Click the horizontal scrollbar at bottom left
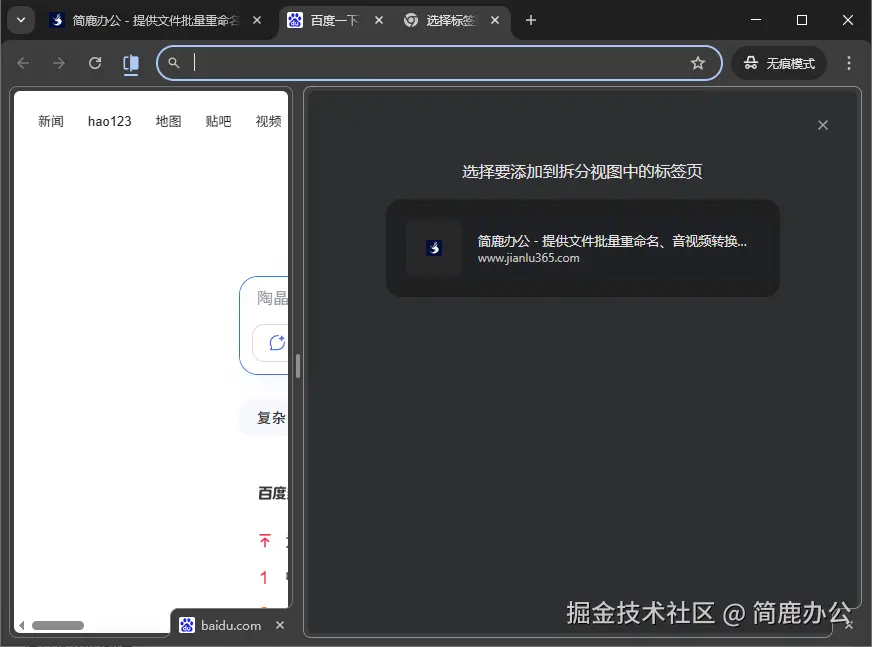The image size is (872, 647). 58,625
